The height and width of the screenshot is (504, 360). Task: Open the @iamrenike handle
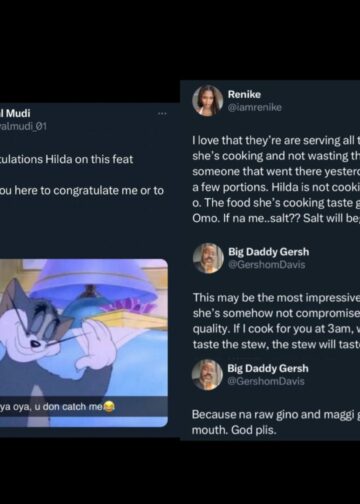click(x=255, y=107)
